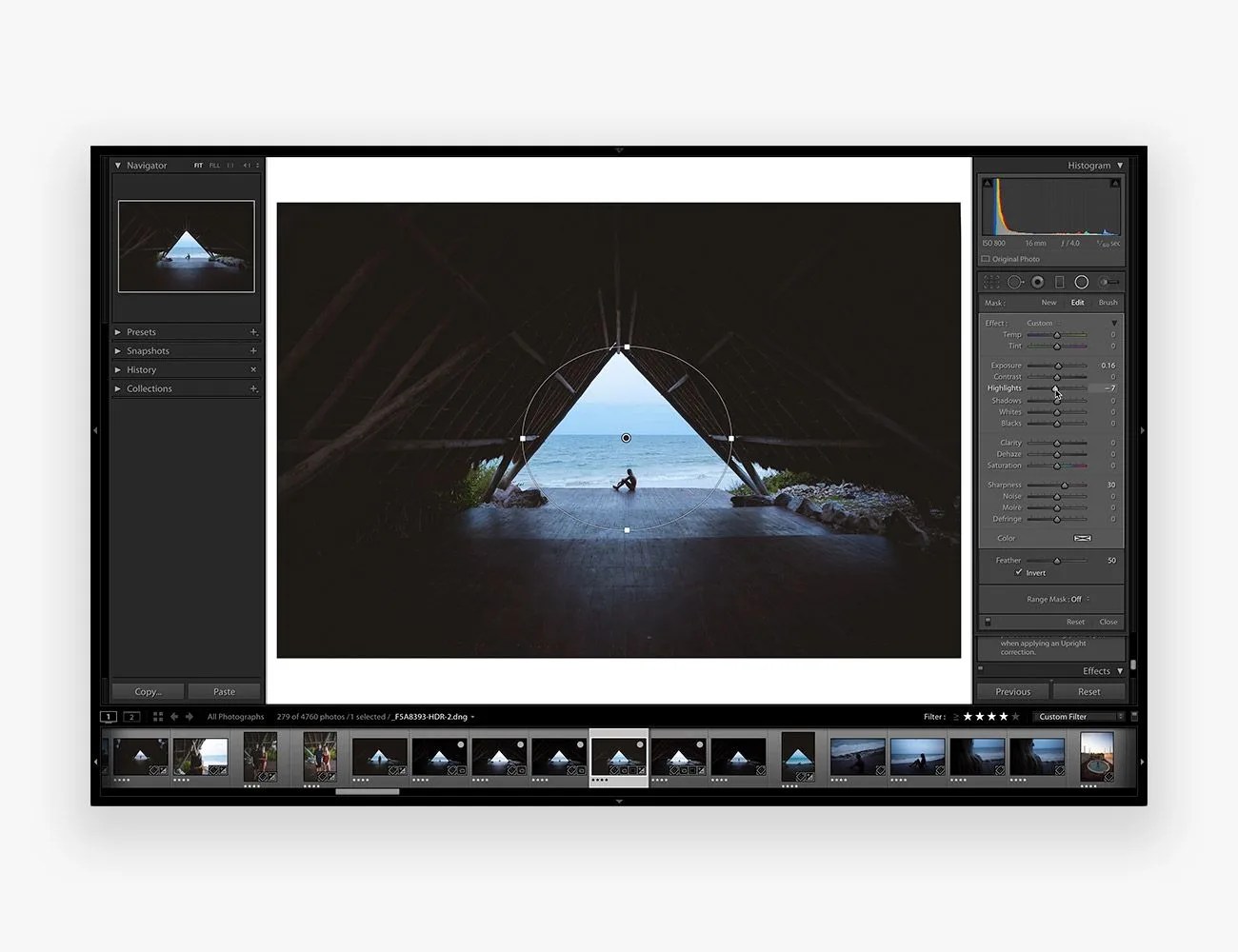Click the Previous button
Image resolution: width=1238 pixels, height=952 pixels.
pyautogui.click(x=1012, y=692)
